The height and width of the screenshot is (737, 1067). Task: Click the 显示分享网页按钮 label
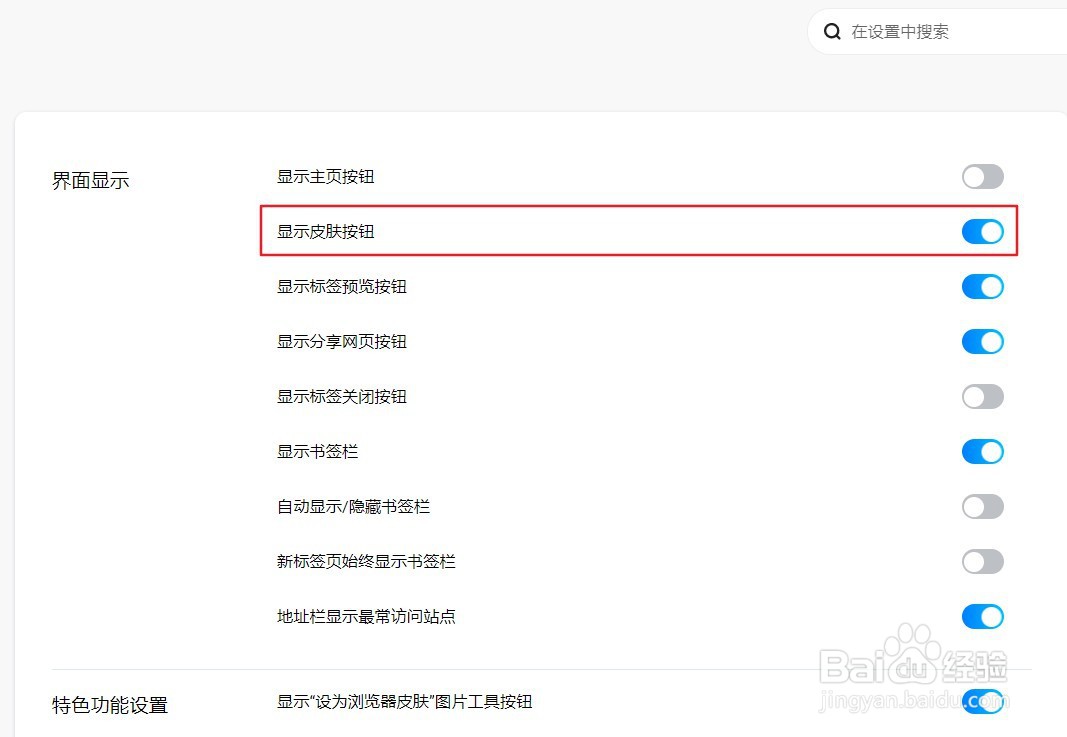[x=341, y=342]
